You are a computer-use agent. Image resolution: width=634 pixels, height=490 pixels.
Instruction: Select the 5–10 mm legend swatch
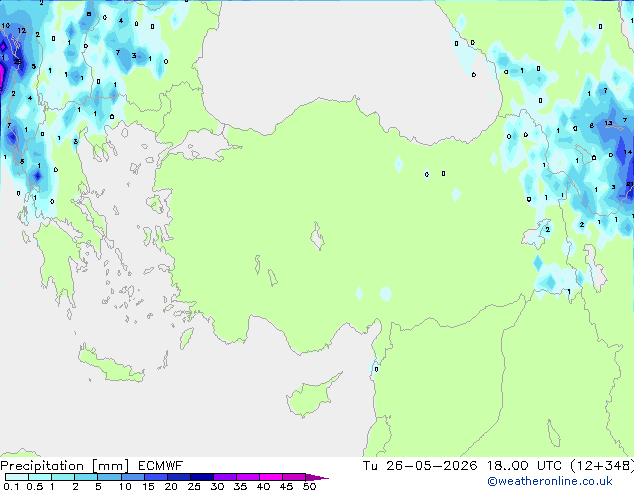(x=109, y=477)
